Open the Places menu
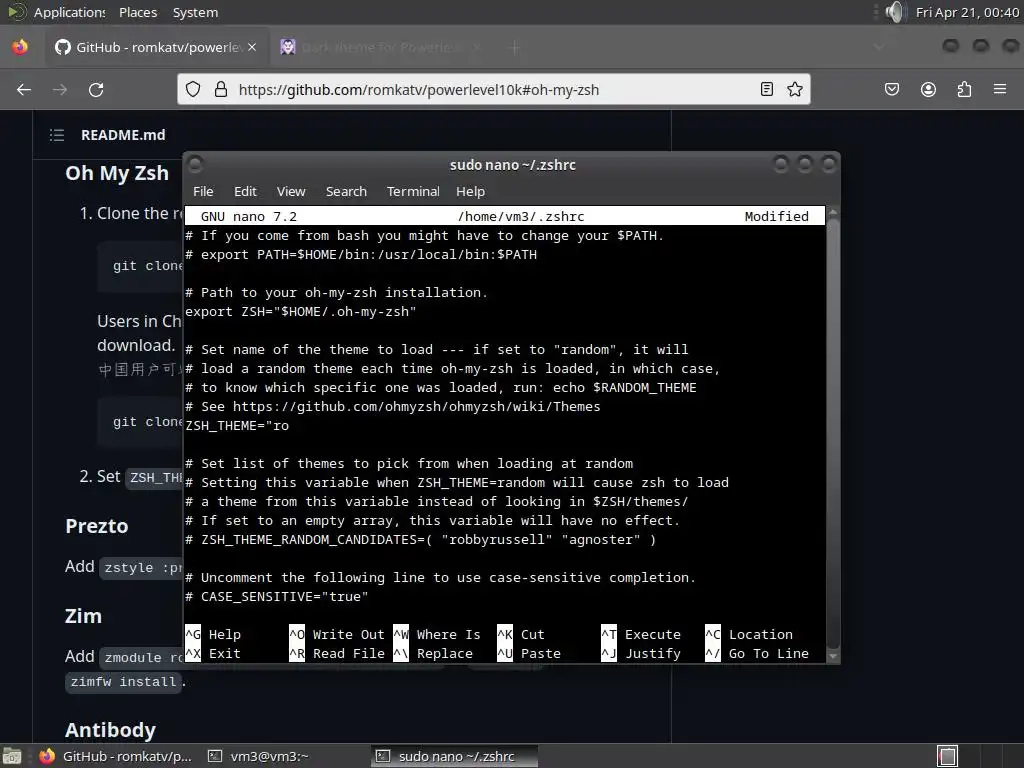 (x=138, y=12)
